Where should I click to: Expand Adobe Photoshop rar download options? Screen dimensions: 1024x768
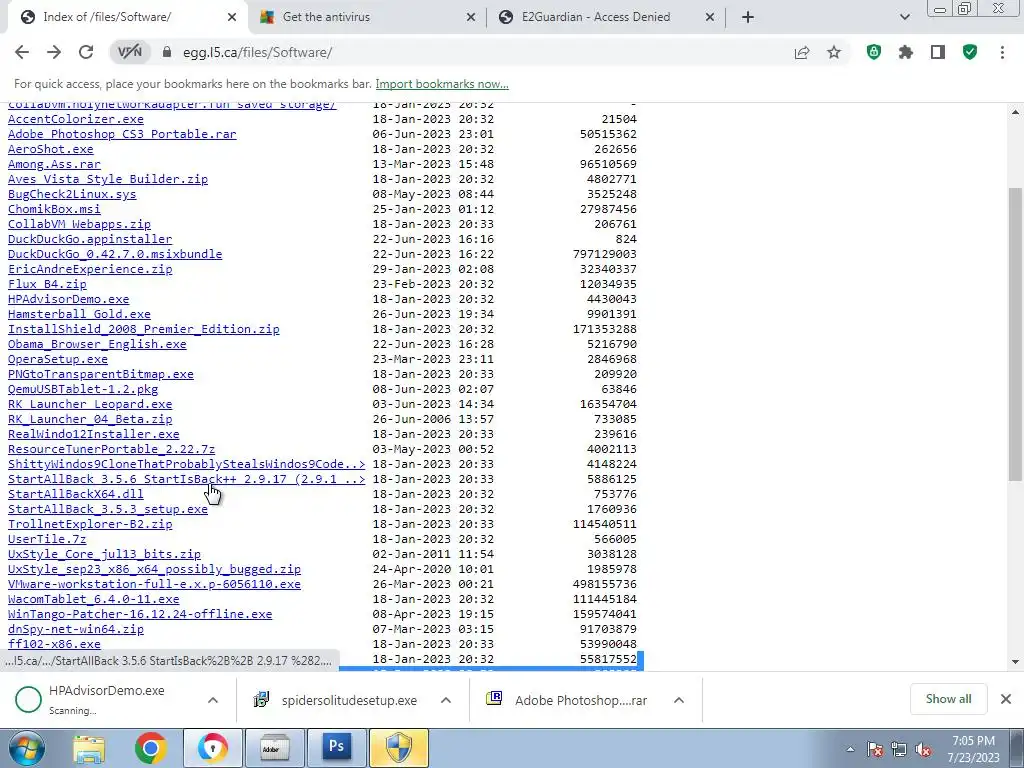click(679, 700)
